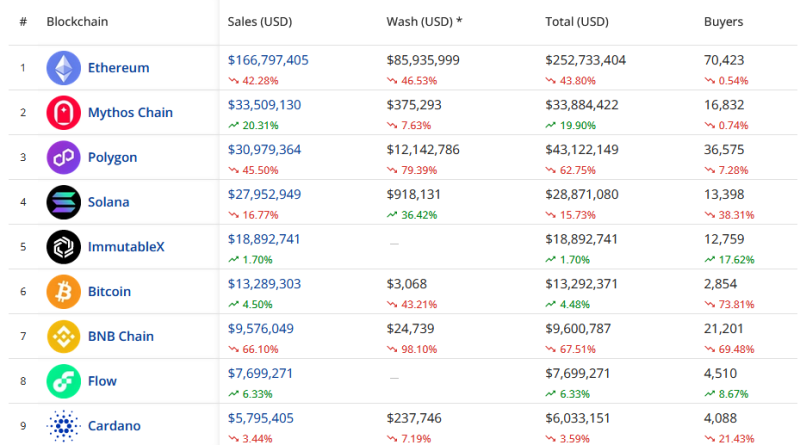
Task: Sort by the Blockchain column header
Action: click(77, 21)
